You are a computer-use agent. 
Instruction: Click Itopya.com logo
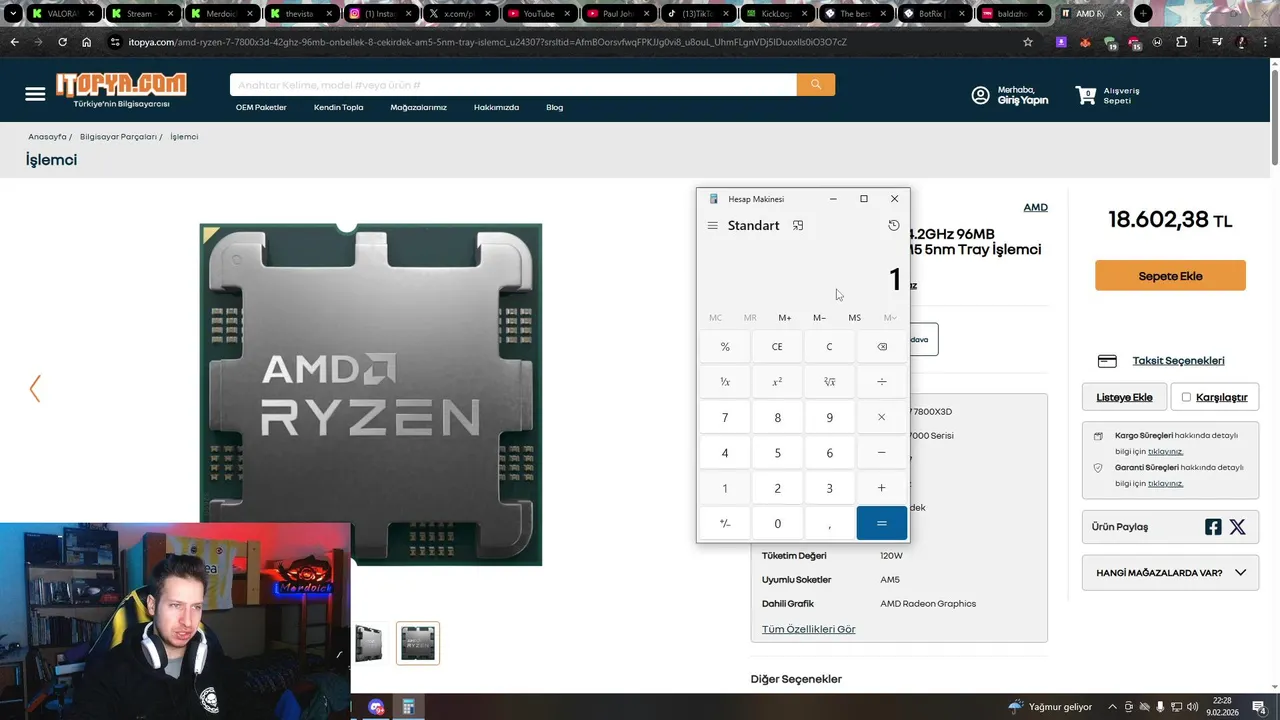(121, 86)
